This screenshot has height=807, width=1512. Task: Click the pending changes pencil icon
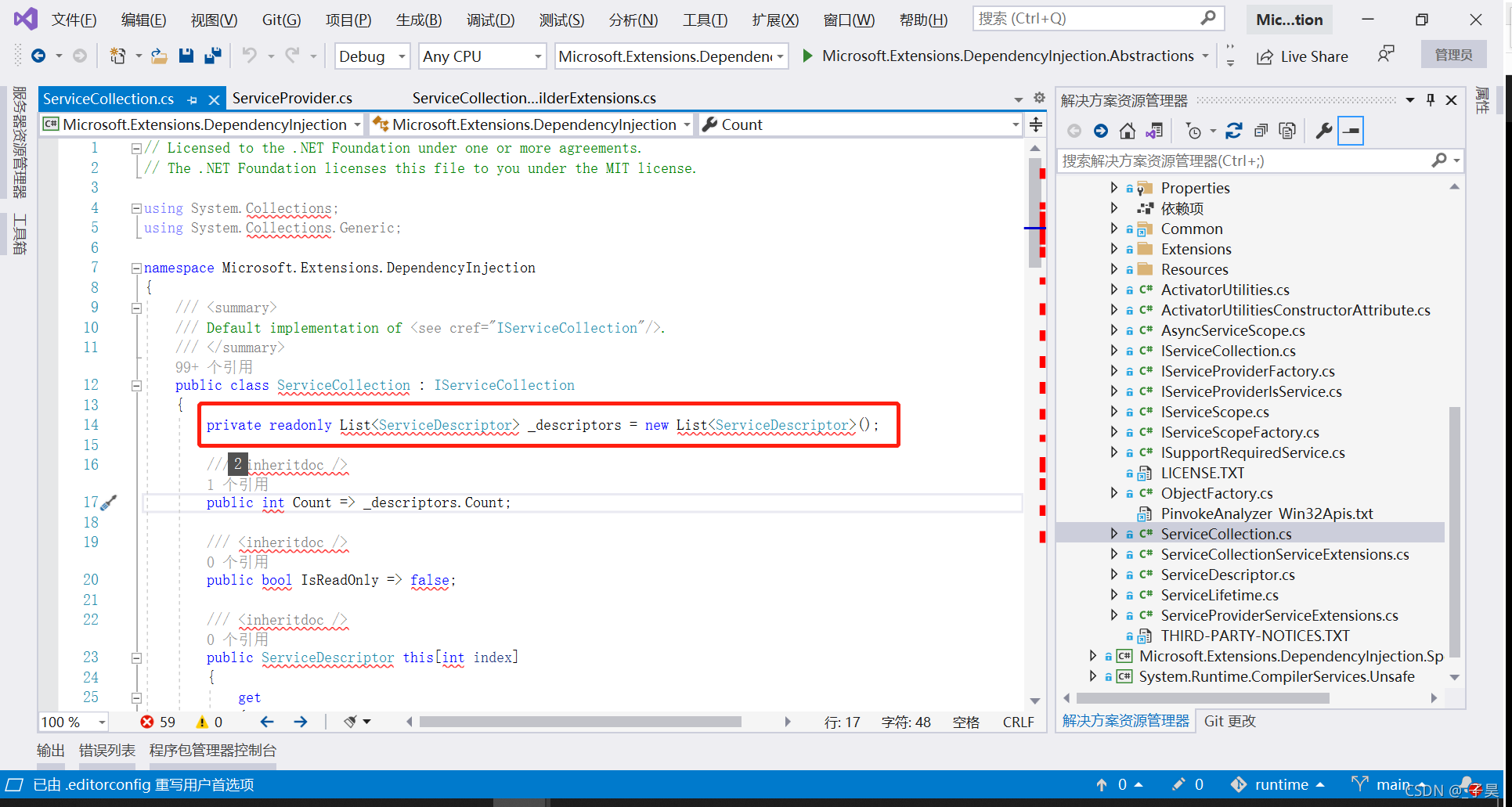(x=1179, y=784)
